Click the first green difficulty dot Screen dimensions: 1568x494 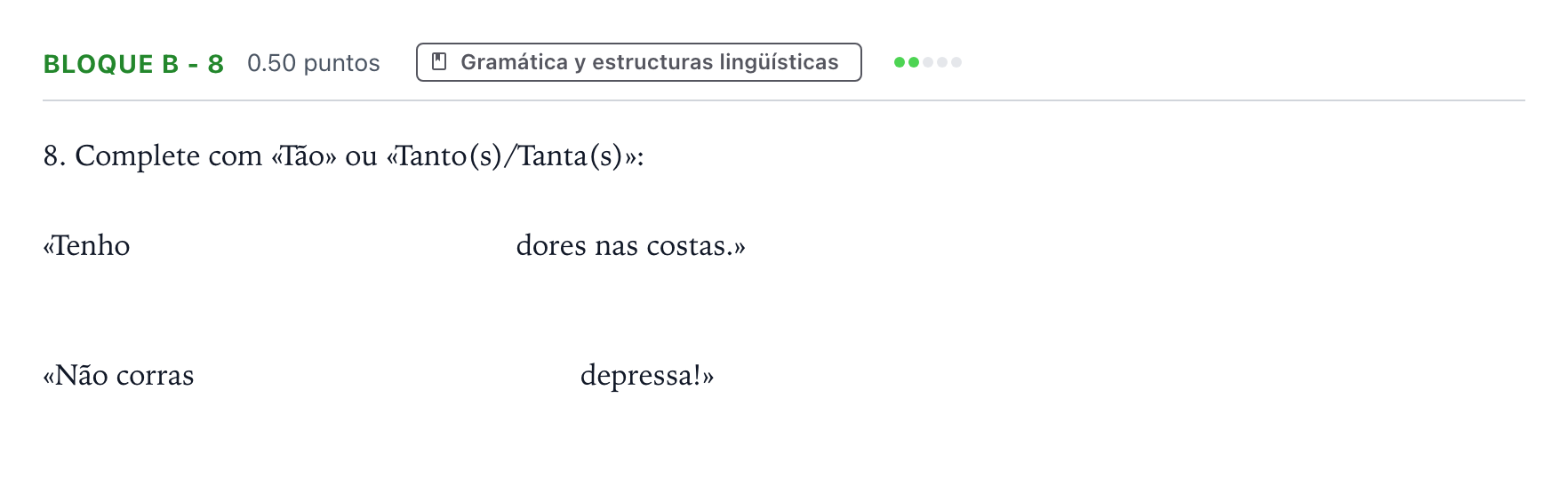[x=900, y=62]
